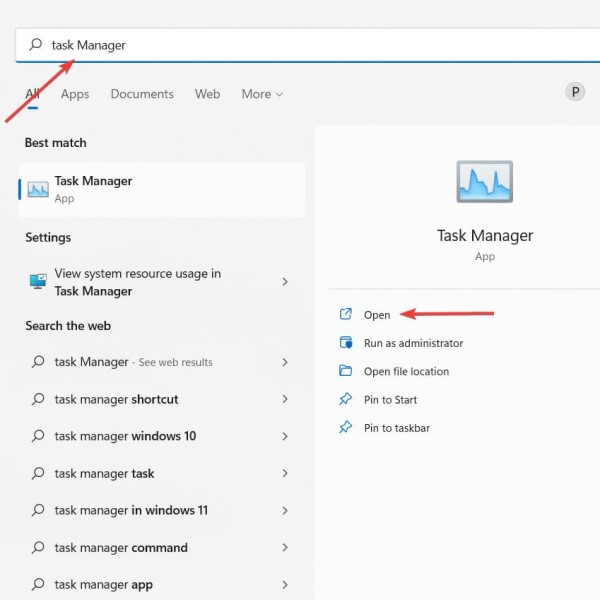Click the Open launch icon
Screen dimensions: 600x600
tap(346, 314)
